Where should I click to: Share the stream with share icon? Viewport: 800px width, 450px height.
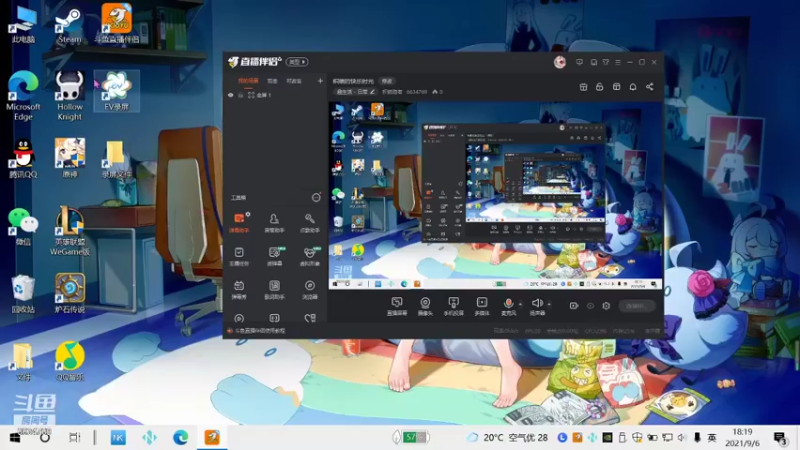tap(649, 87)
